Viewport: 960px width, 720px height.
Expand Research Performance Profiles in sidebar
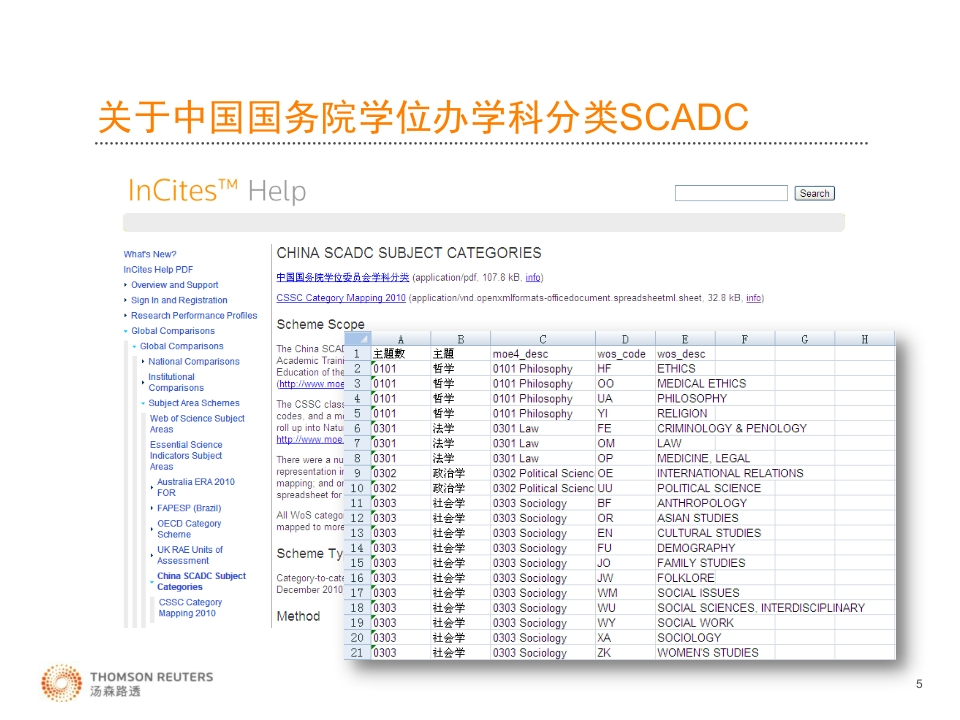pos(194,315)
